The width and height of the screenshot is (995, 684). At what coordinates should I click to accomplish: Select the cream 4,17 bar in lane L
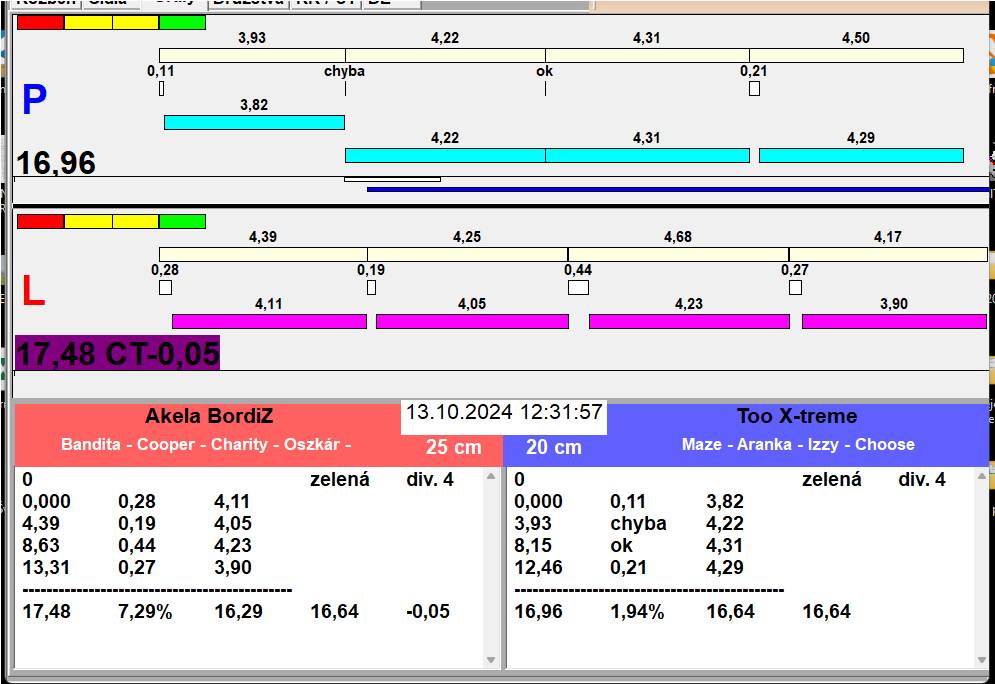coord(888,254)
